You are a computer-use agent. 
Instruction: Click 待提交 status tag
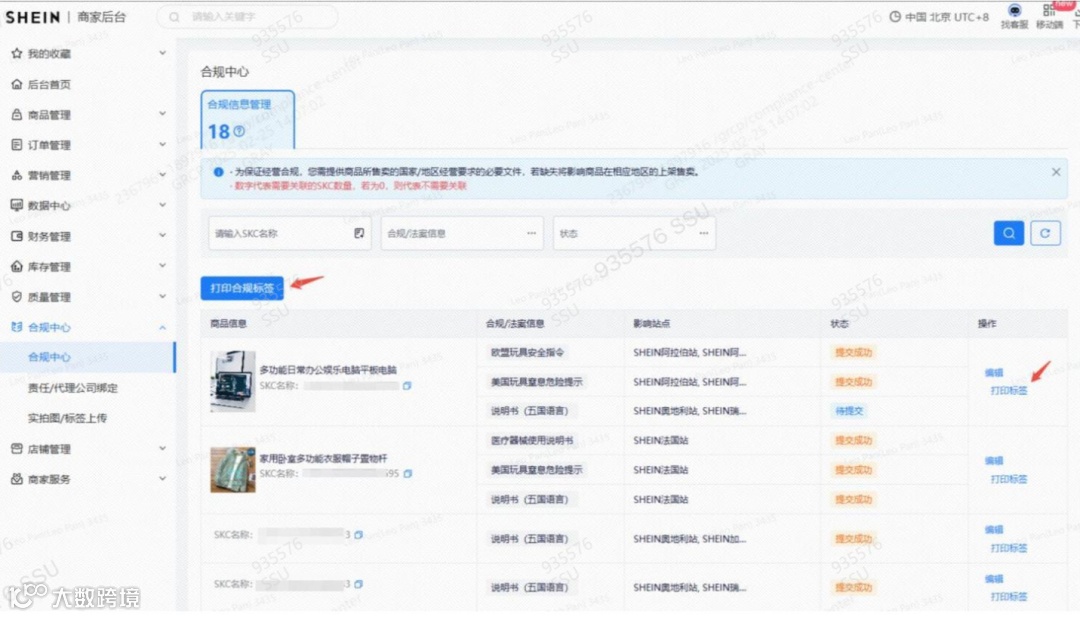[849, 411]
